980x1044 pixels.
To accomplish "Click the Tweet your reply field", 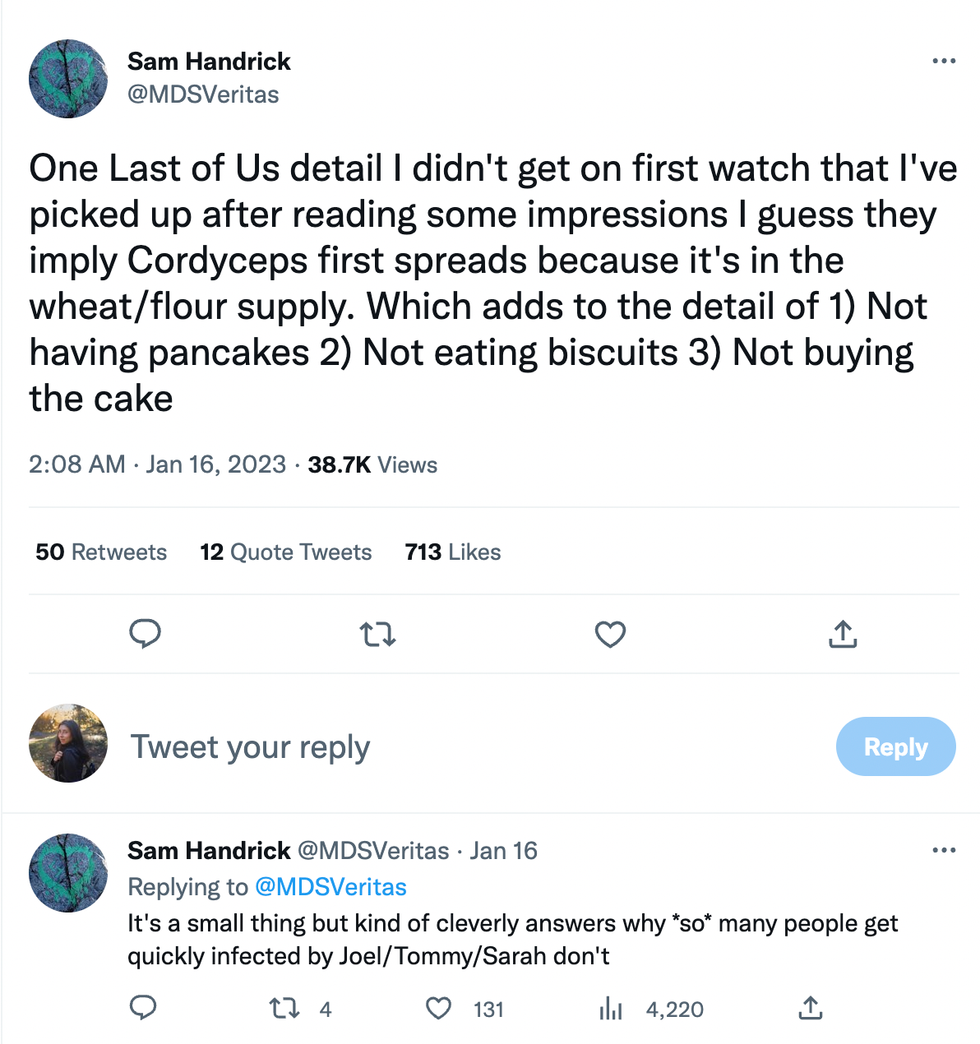I will click(250, 747).
